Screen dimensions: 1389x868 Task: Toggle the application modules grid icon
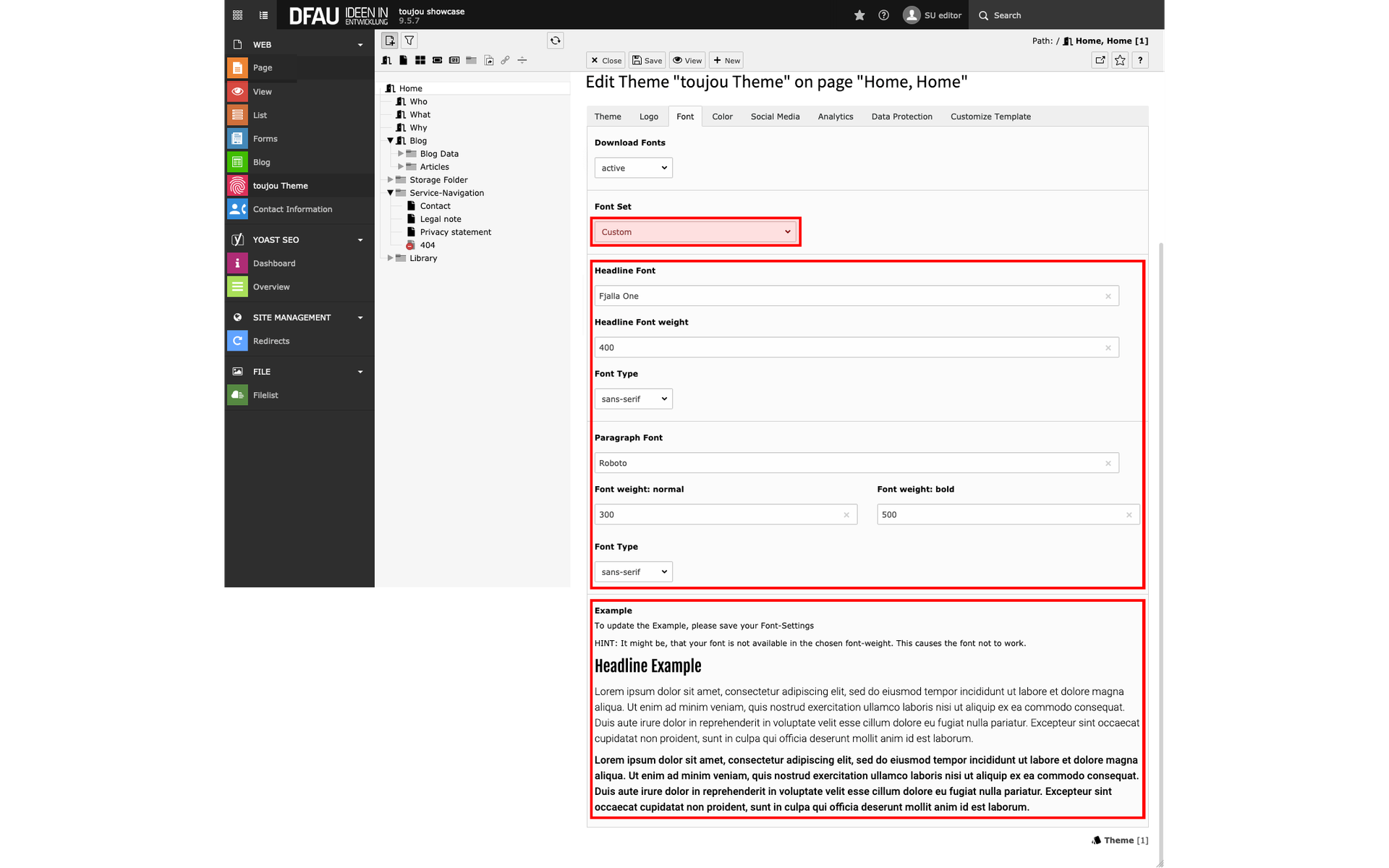click(x=237, y=15)
